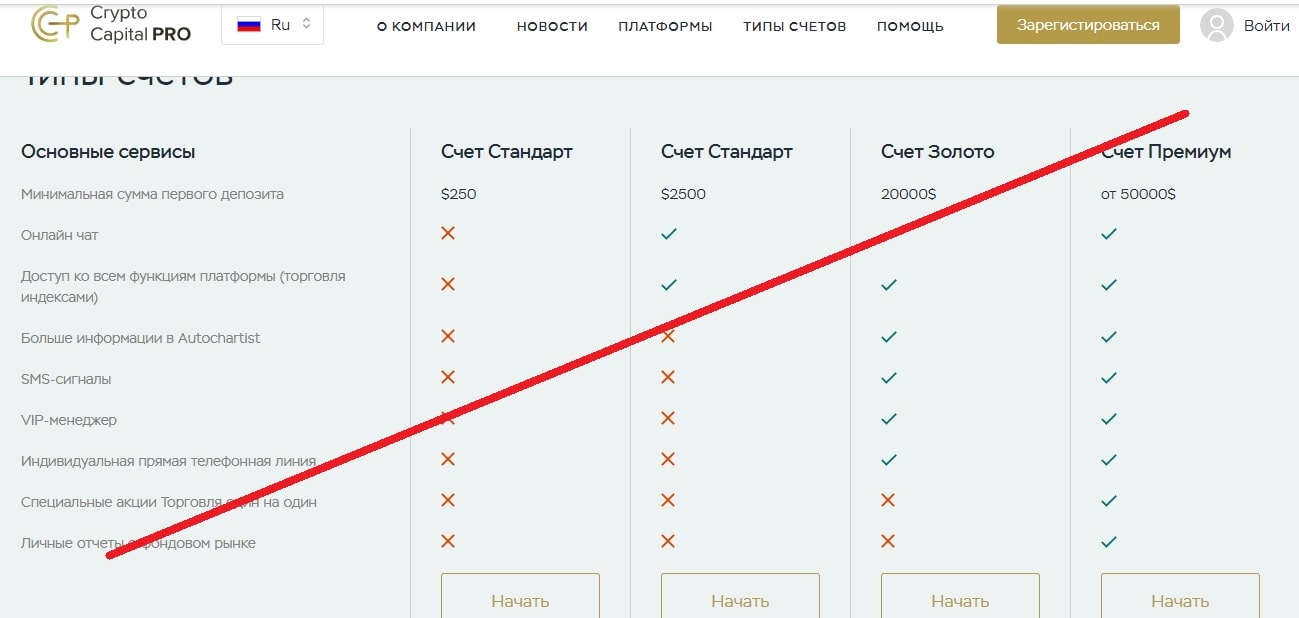Viewport: 1299px width, 618px height.
Task: Click the Russian flag icon
Action: click(249, 25)
